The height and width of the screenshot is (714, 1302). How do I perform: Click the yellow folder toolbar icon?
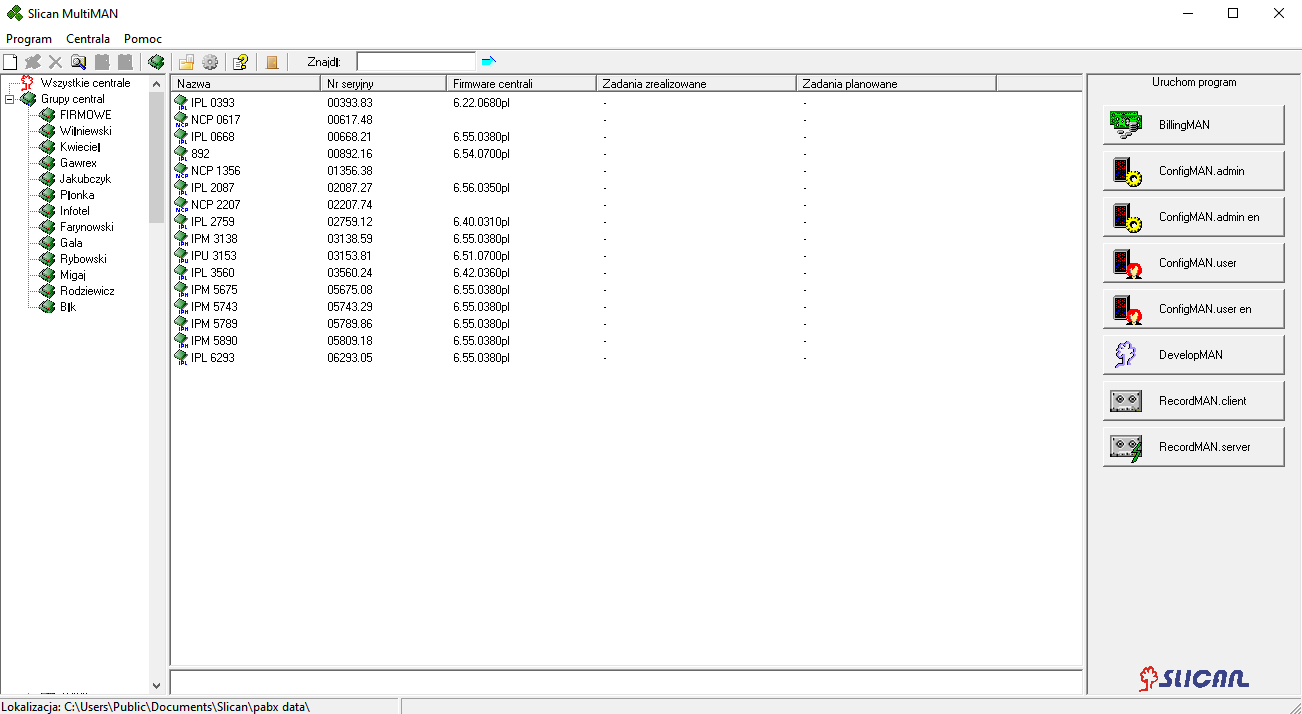(186, 62)
